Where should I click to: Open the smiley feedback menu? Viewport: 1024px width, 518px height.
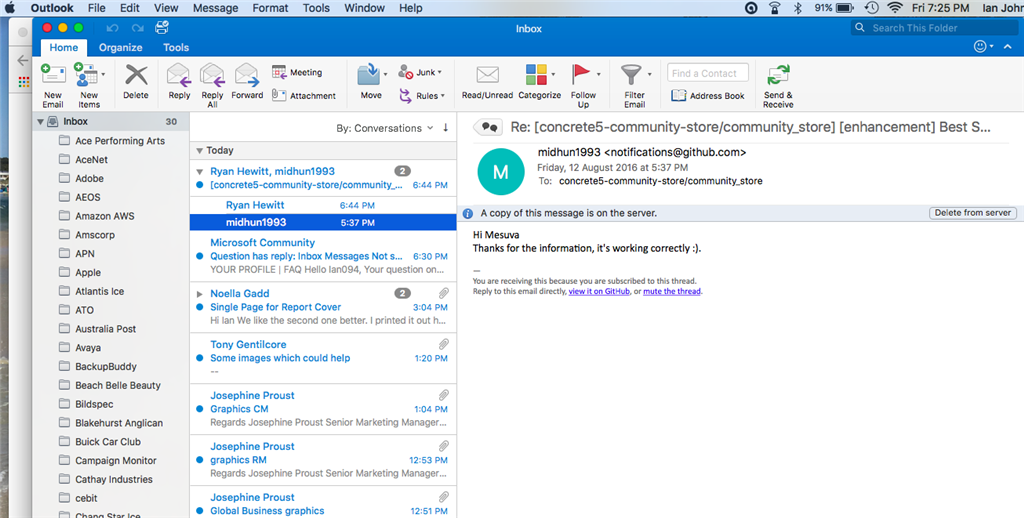[983, 46]
